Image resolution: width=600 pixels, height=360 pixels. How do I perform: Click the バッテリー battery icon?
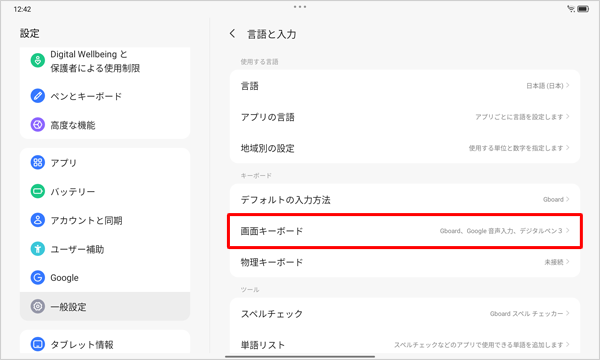click(38, 191)
